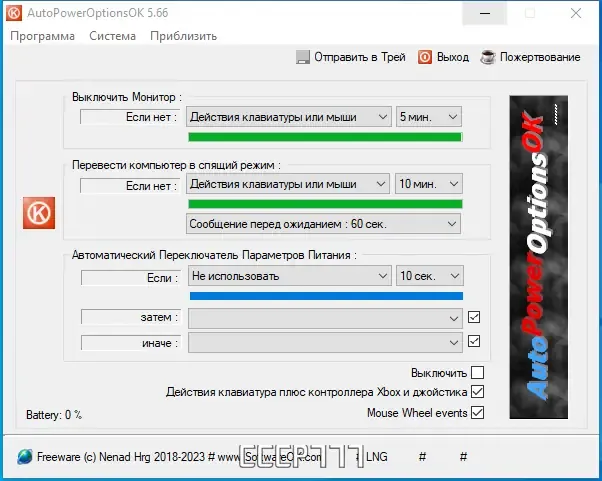
Task: Send the app to tray with Отправить в Трей
Action: point(351,57)
